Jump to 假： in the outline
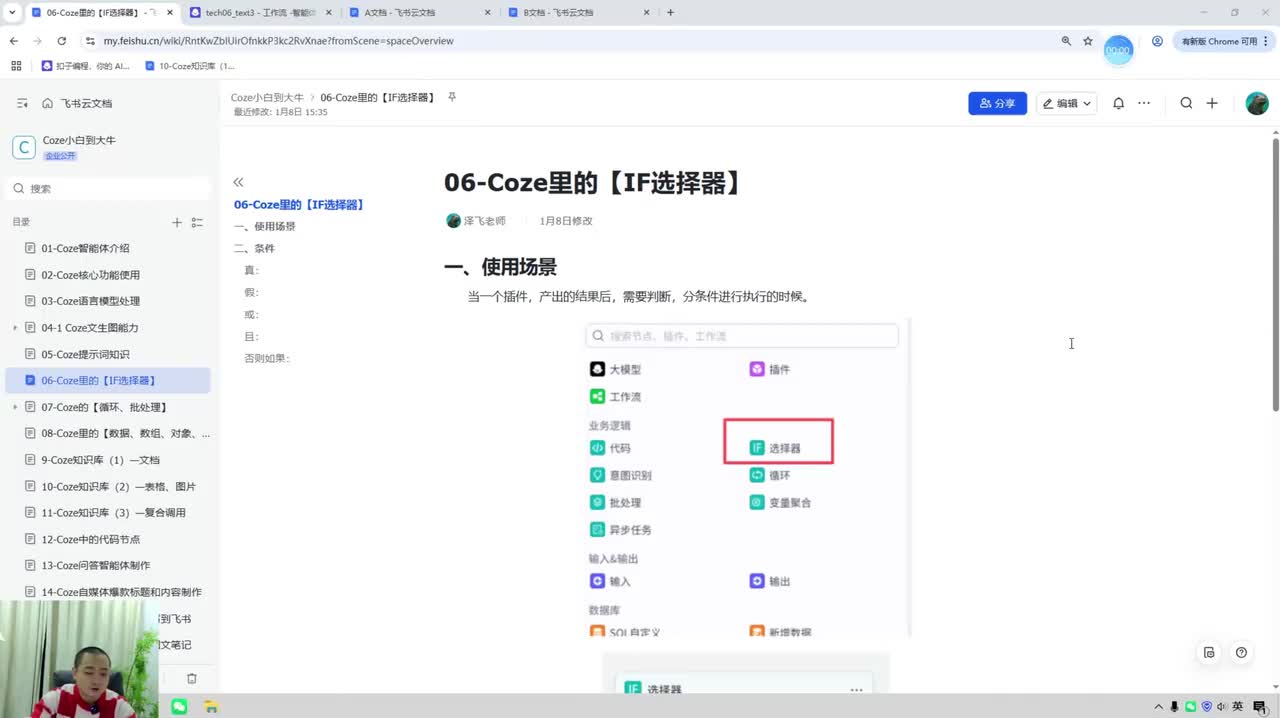1280x718 pixels. click(251, 292)
